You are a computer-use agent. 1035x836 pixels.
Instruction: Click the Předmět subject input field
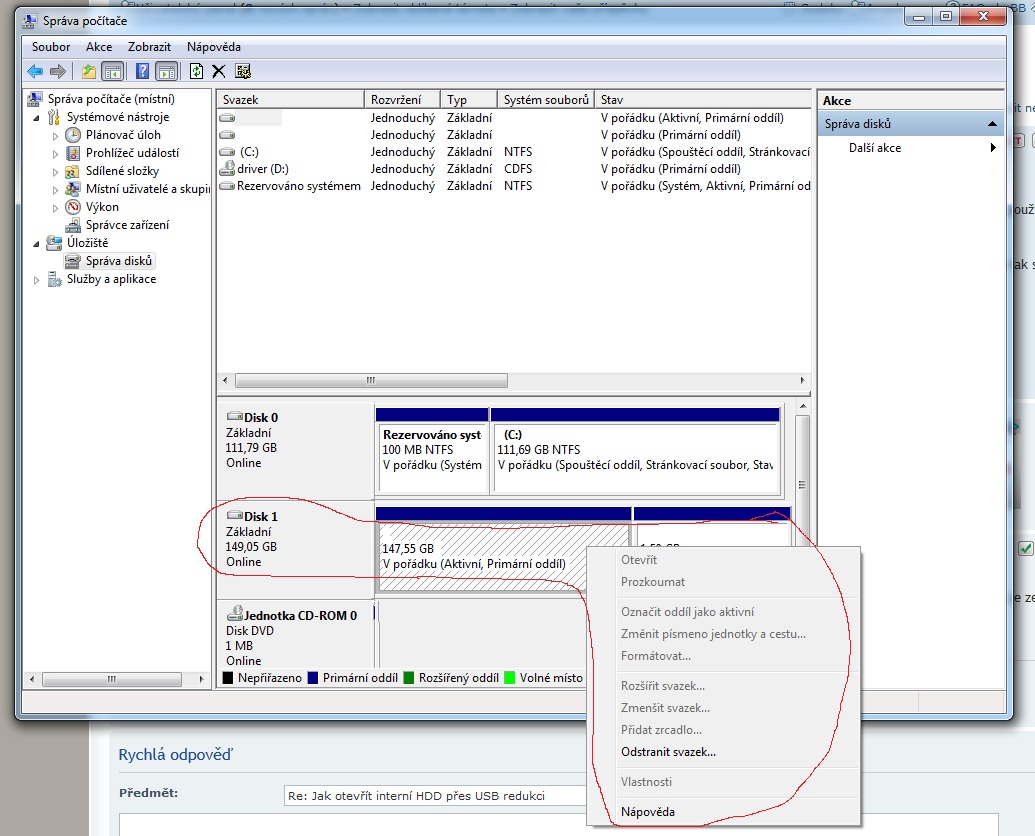[x=432, y=795]
